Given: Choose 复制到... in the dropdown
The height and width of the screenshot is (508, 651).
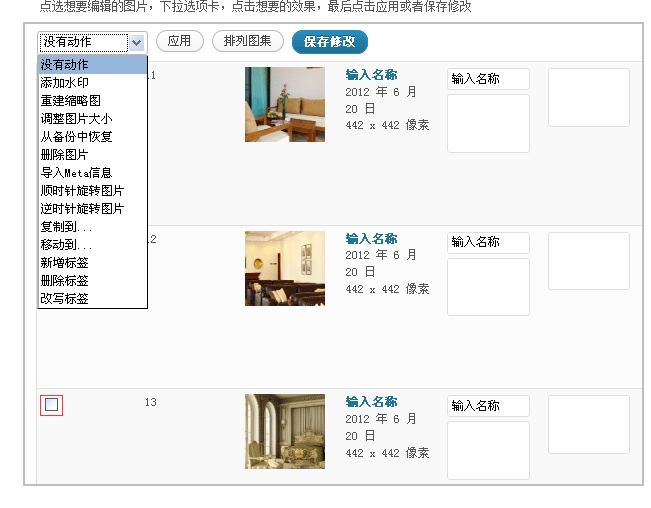Looking at the screenshot, I should click(x=67, y=227).
